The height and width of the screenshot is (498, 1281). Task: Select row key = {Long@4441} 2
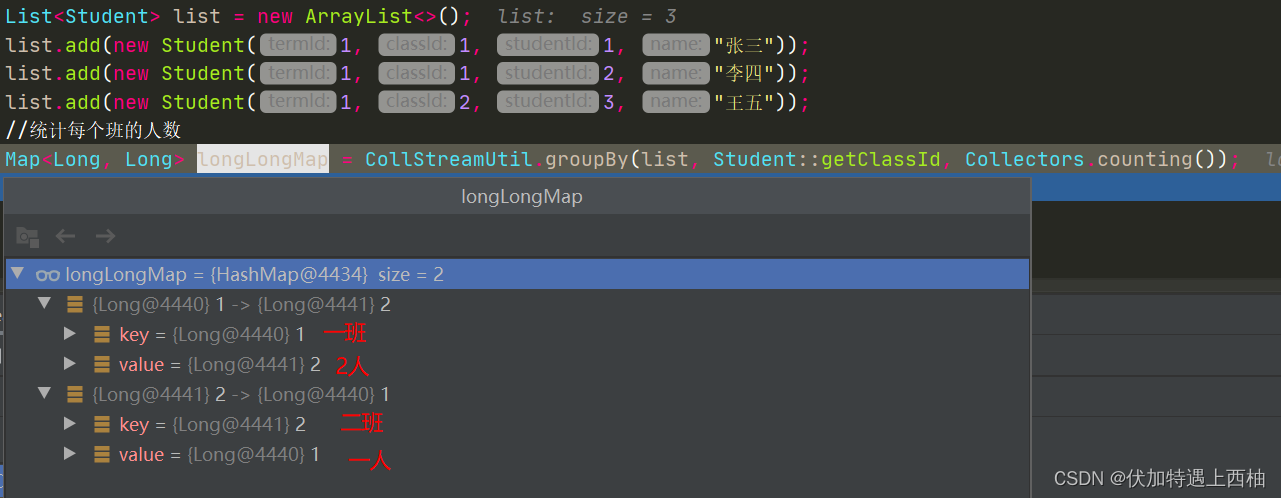(517, 424)
